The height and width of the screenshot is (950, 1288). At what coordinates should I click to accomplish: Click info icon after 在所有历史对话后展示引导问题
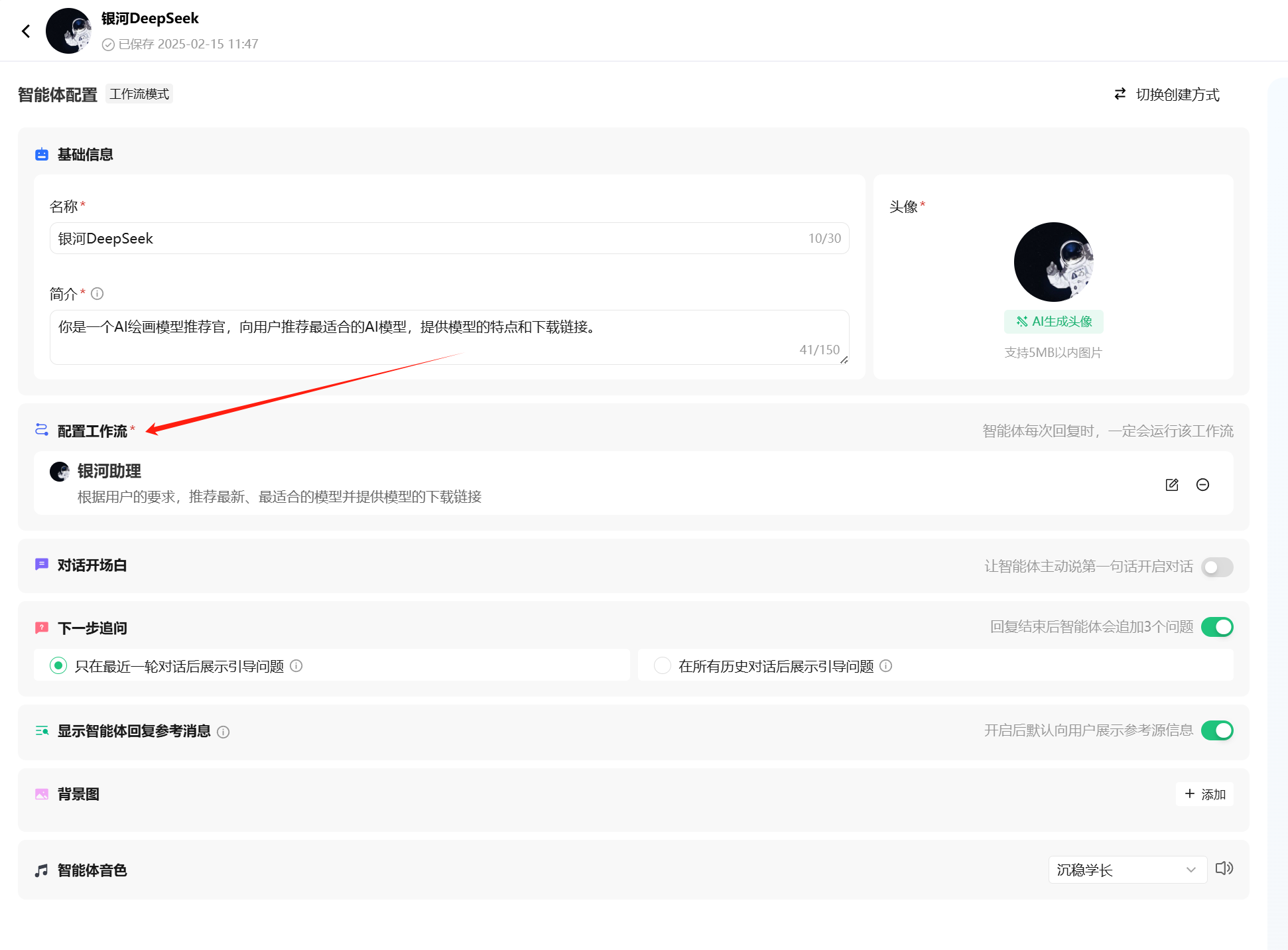[x=886, y=666]
